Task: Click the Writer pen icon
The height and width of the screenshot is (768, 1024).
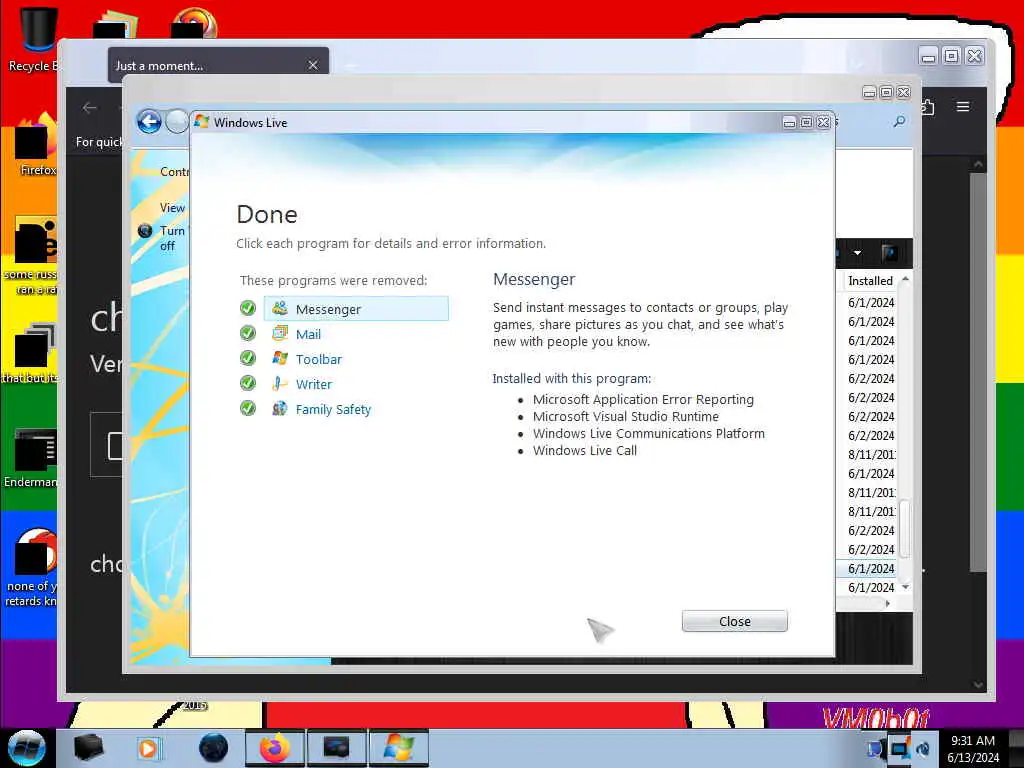Action: tap(280, 383)
